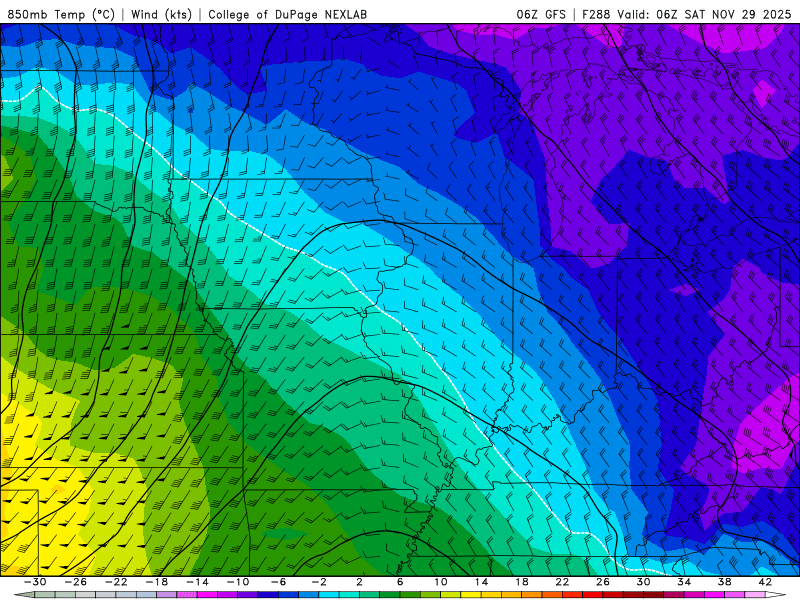Click the -6 colorbar label
Viewport: 800px width, 600px height.
pyautogui.click(x=278, y=582)
